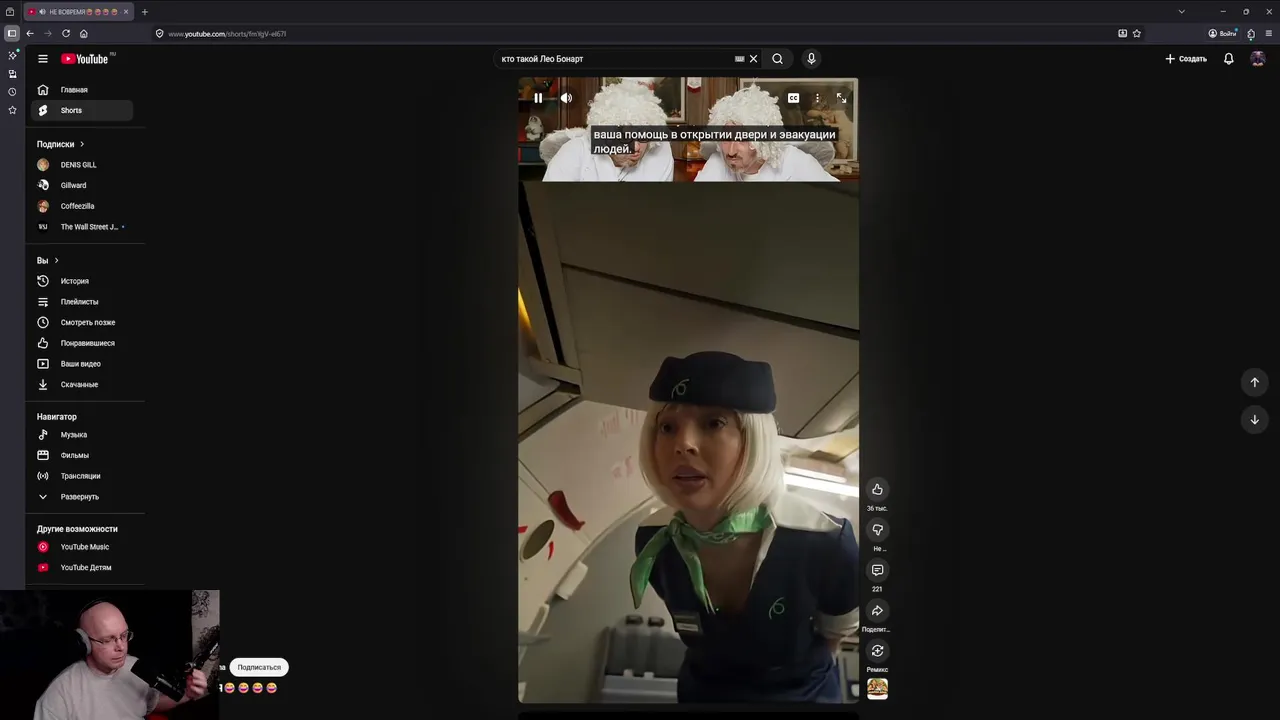The image size is (1280, 720).
Task: Start voice search with microphone
Action: tap(811, 59)
